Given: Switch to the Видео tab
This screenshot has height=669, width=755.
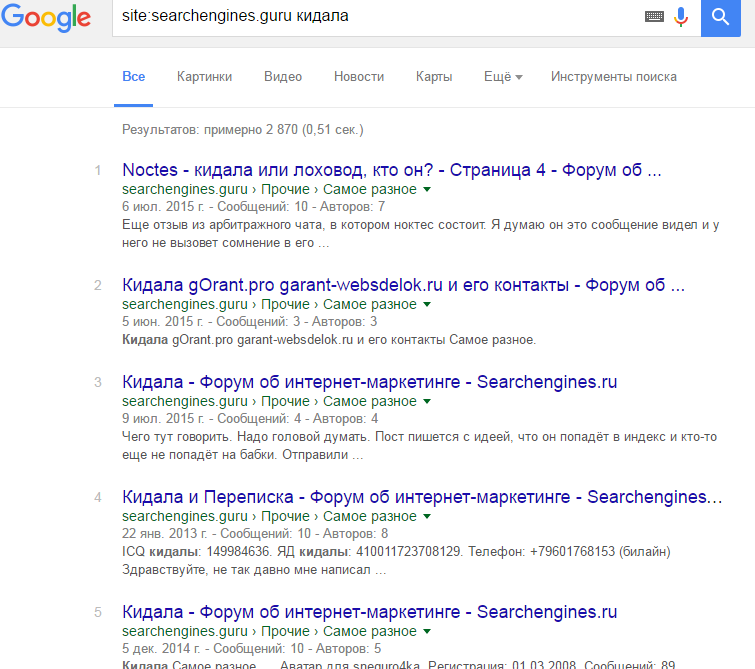Looking at the screenshot, I should pos(283,77).
